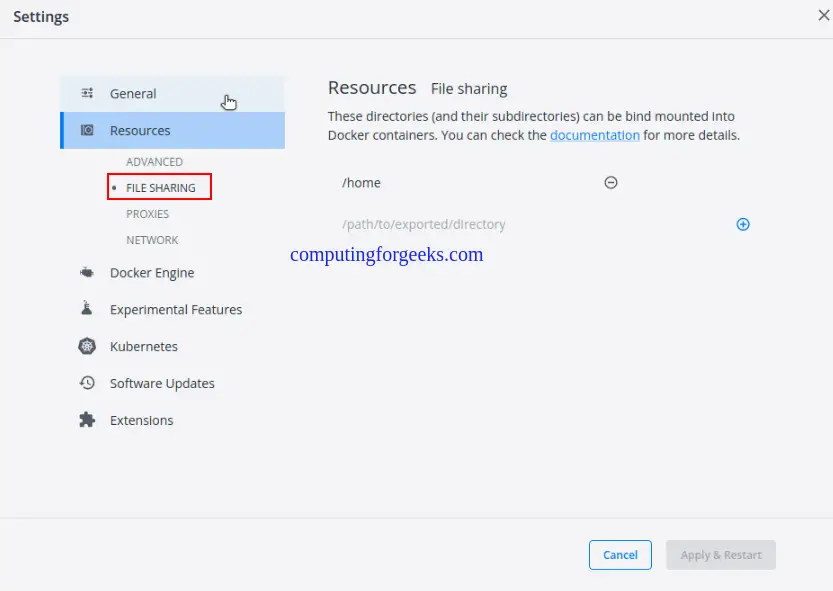
Task: Select the File Sharing subsection
Action: pyautogui.click(x=160, y=188)
